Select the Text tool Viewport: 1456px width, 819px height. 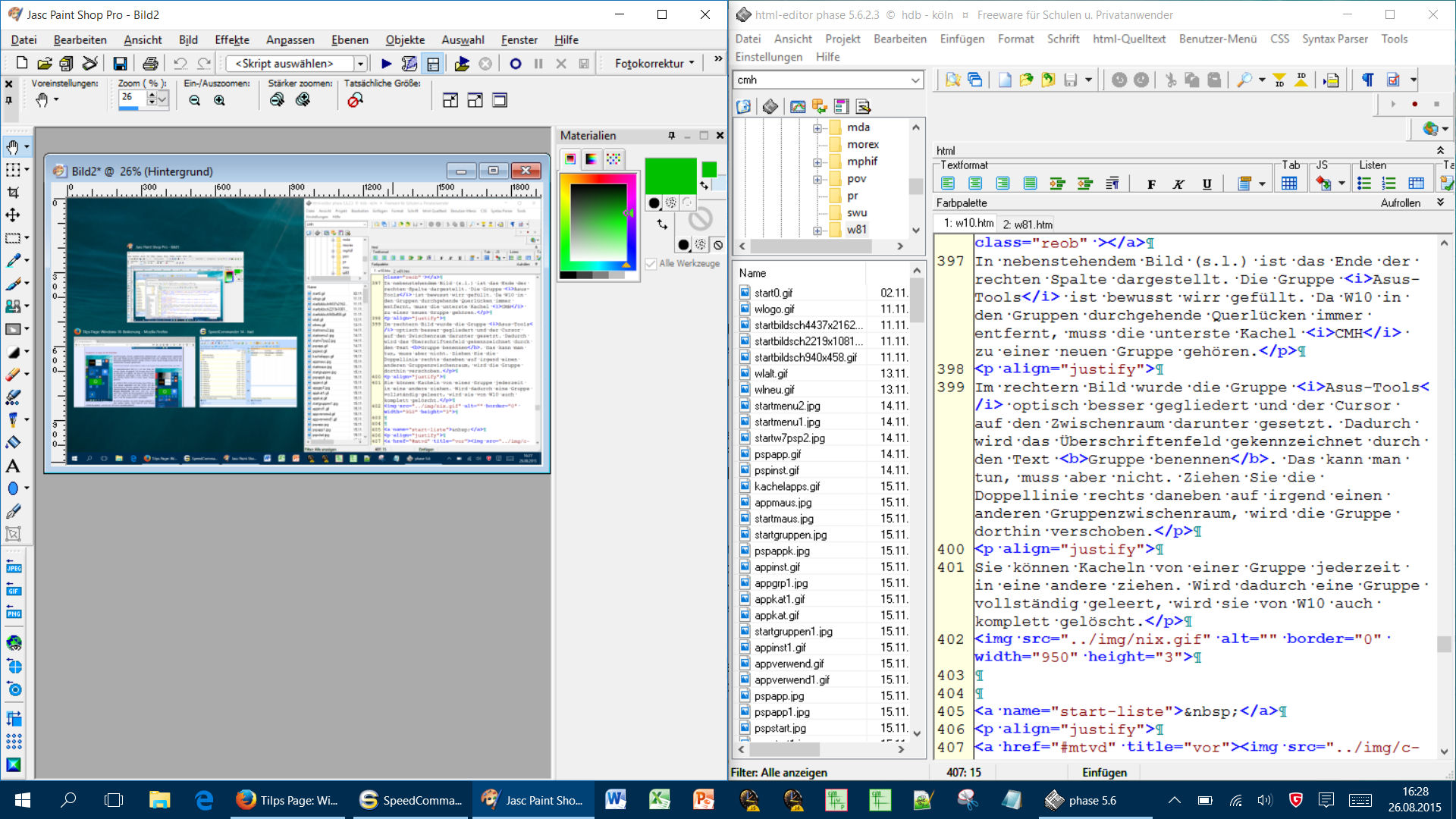(x=13, y=466)
